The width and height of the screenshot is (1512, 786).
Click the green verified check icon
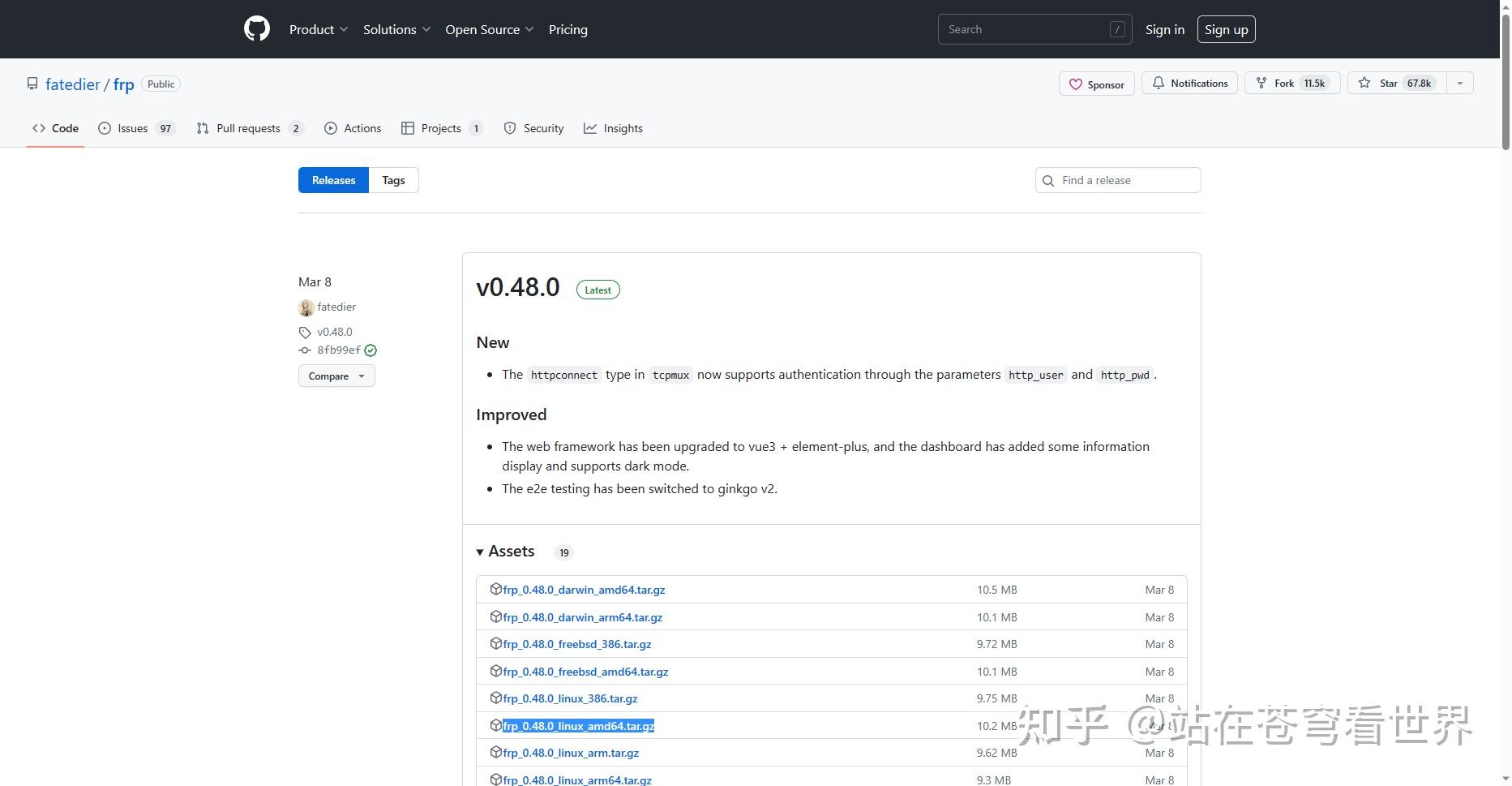(x=371, y=350)
